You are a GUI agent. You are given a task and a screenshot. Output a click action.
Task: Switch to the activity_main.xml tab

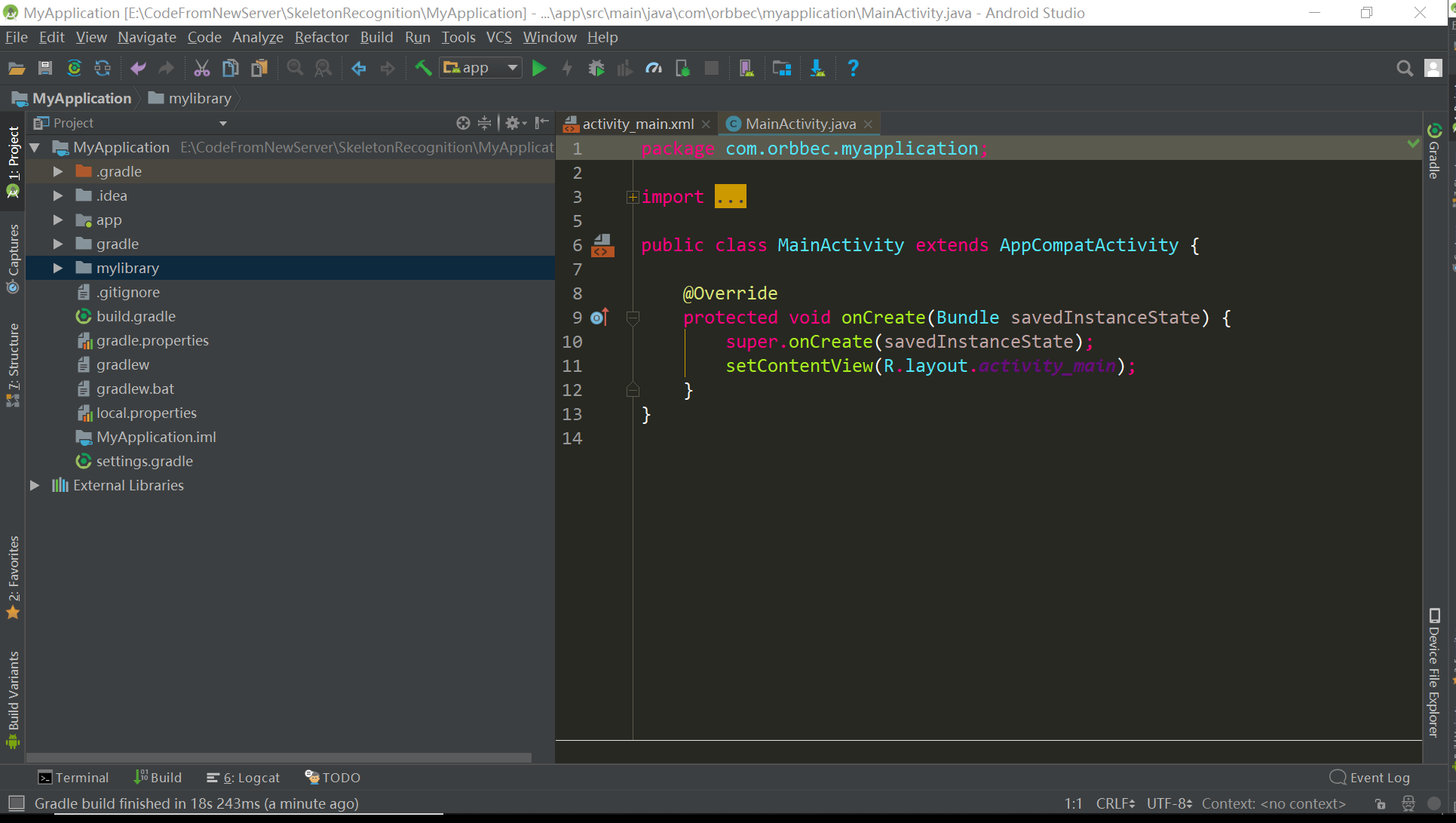coord(637,124)
